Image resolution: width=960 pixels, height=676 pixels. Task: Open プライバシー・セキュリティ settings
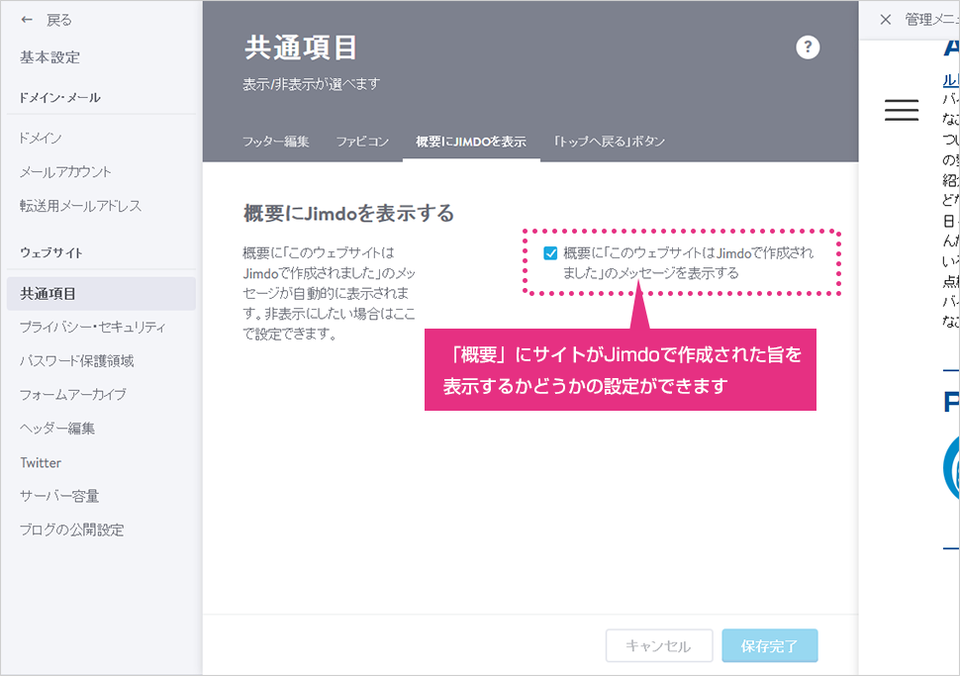coord(92,327)
